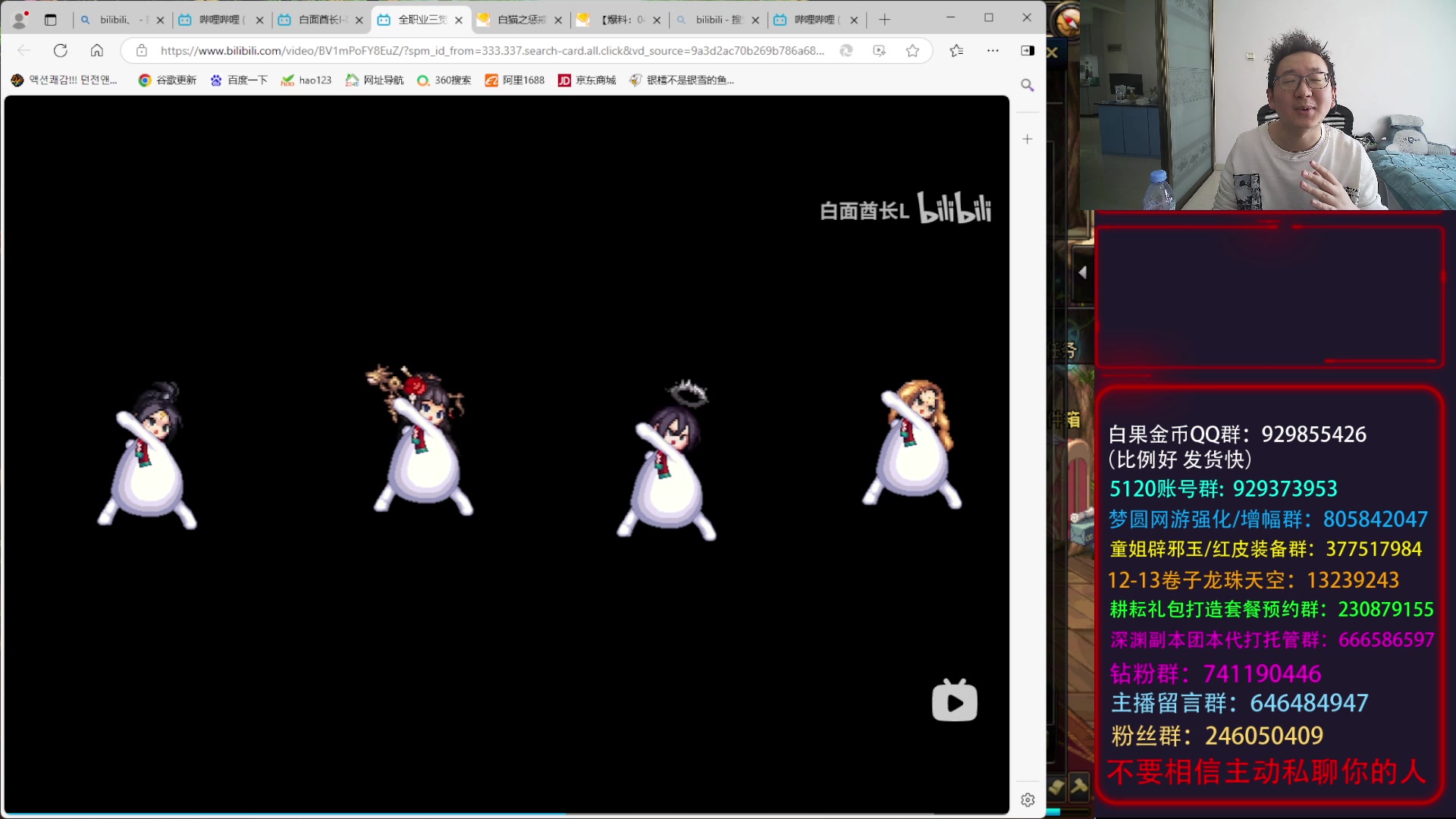The width and height of the screenshot is (1456, 819).
Task: Switch to the 白猫之惩戒 tab
Action: pyautogui.click(x=520, y=20)
